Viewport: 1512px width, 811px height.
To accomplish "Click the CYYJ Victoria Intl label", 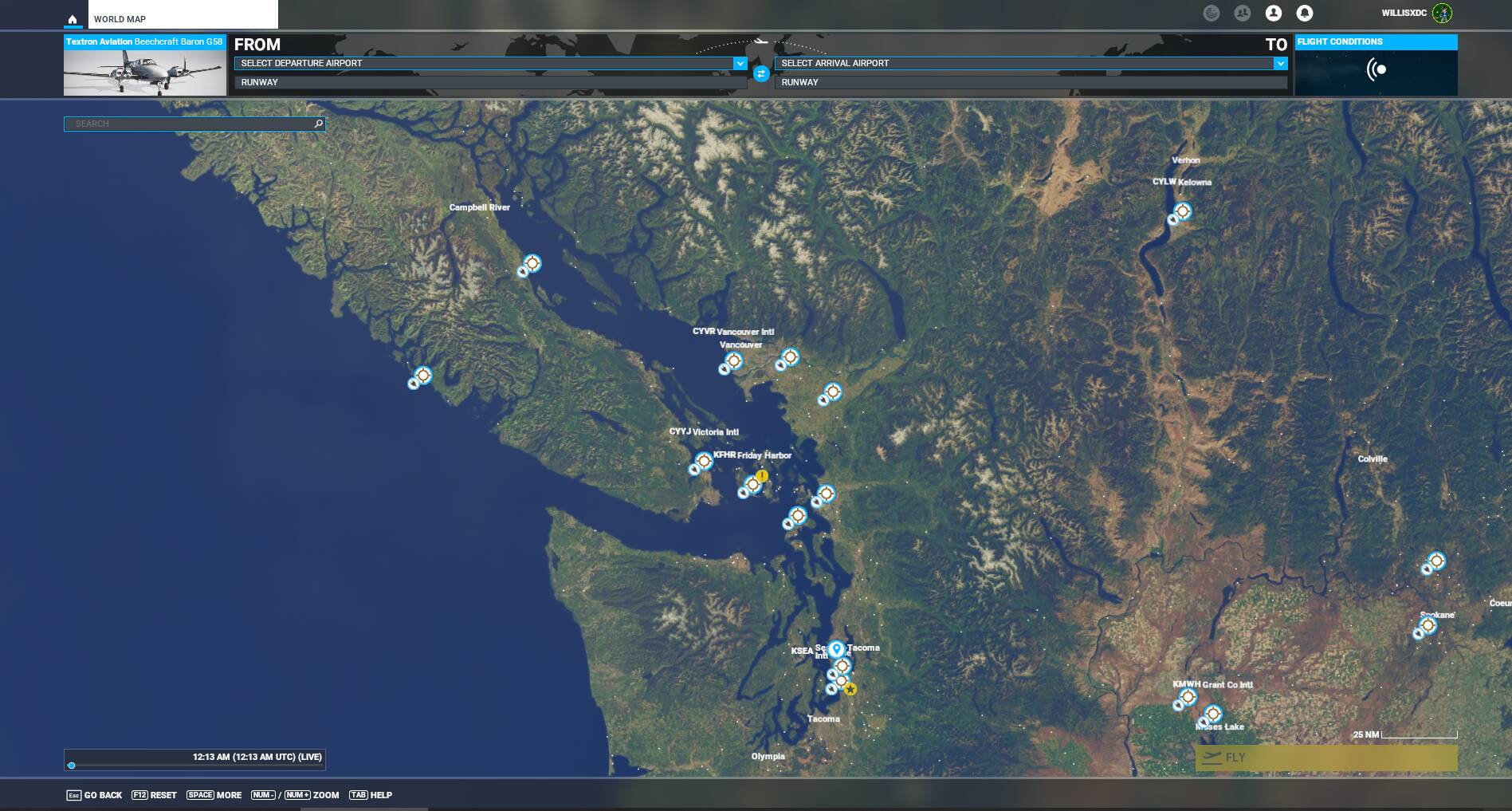I will click(704, 431).
